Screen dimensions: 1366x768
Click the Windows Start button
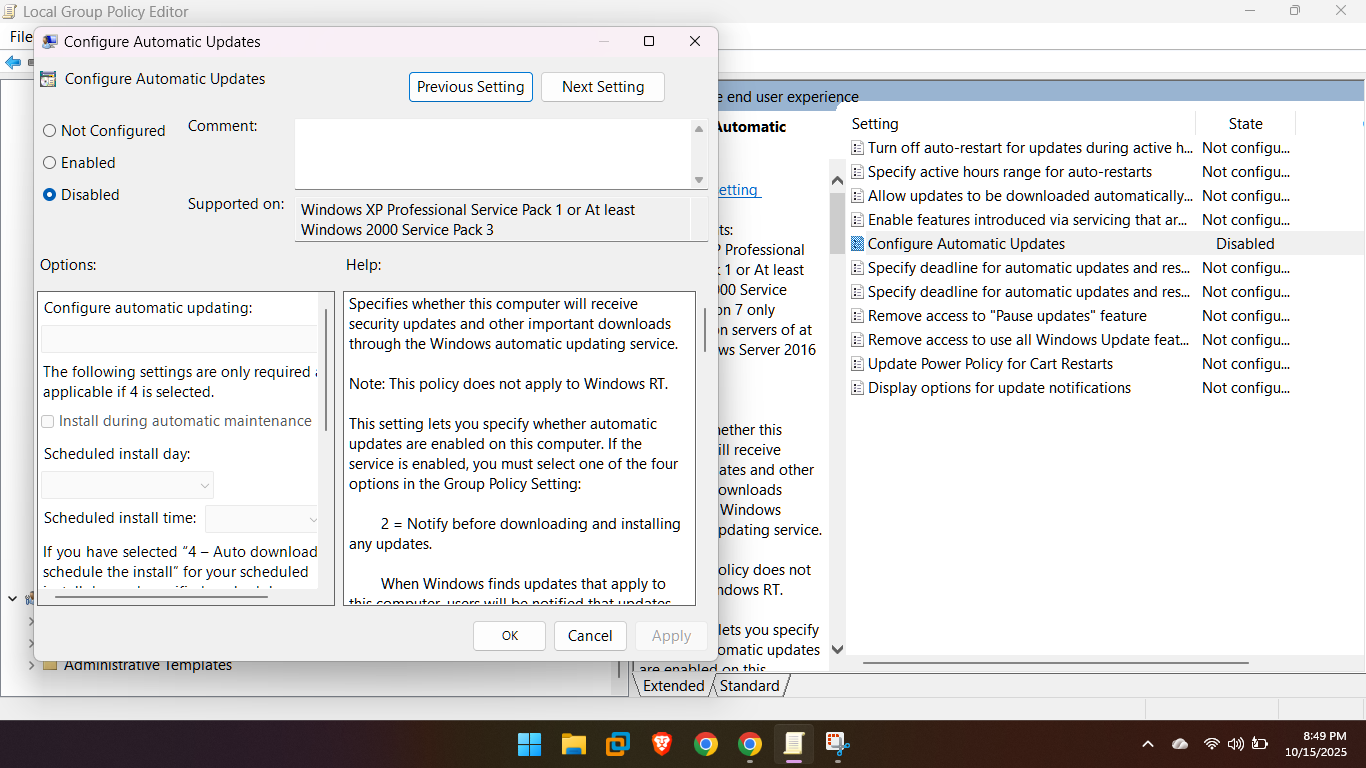coord(529,744)
